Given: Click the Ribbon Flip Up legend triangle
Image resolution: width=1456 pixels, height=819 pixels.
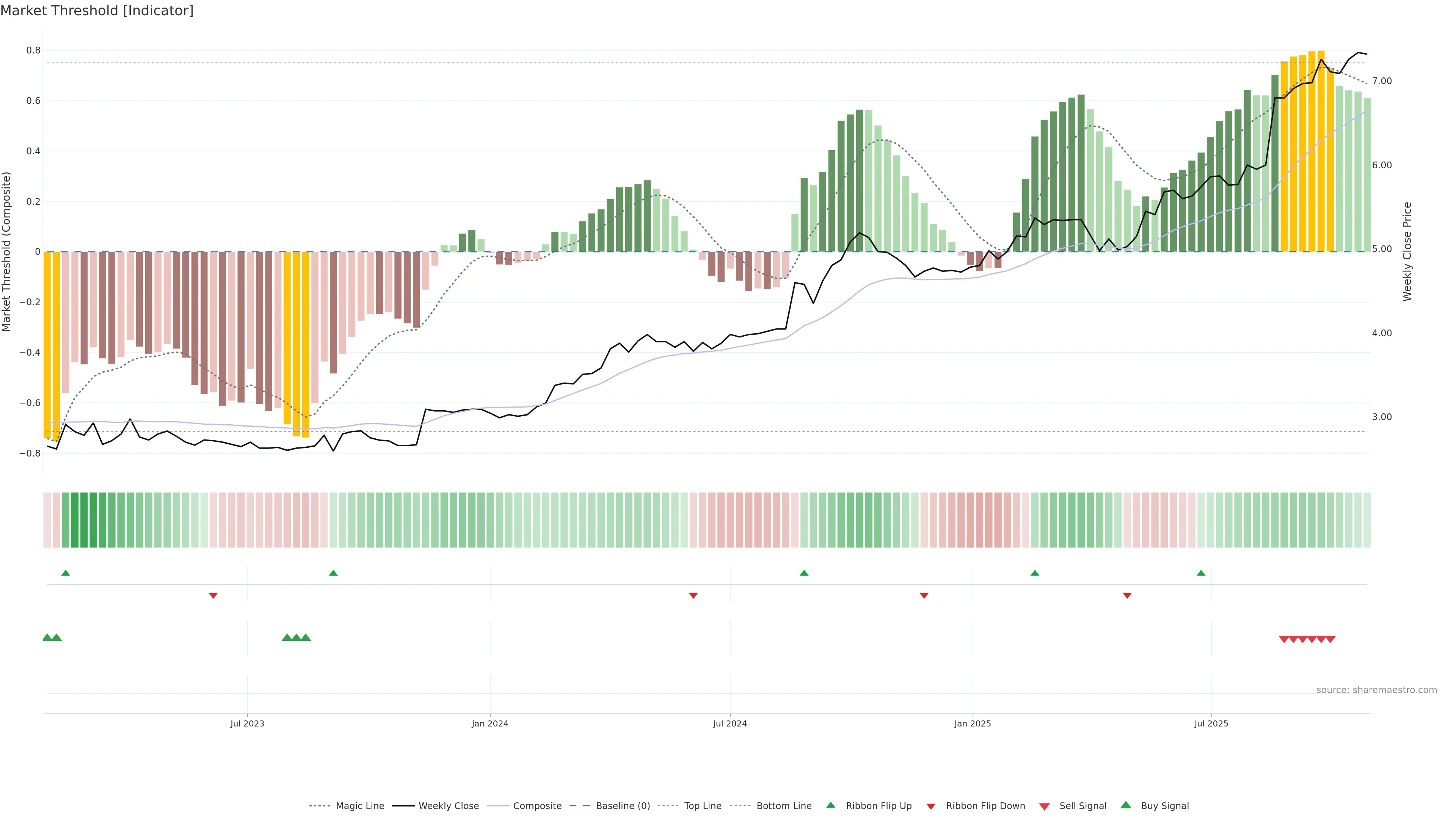Looking at the screenshot, I should (x=830, y=805).
